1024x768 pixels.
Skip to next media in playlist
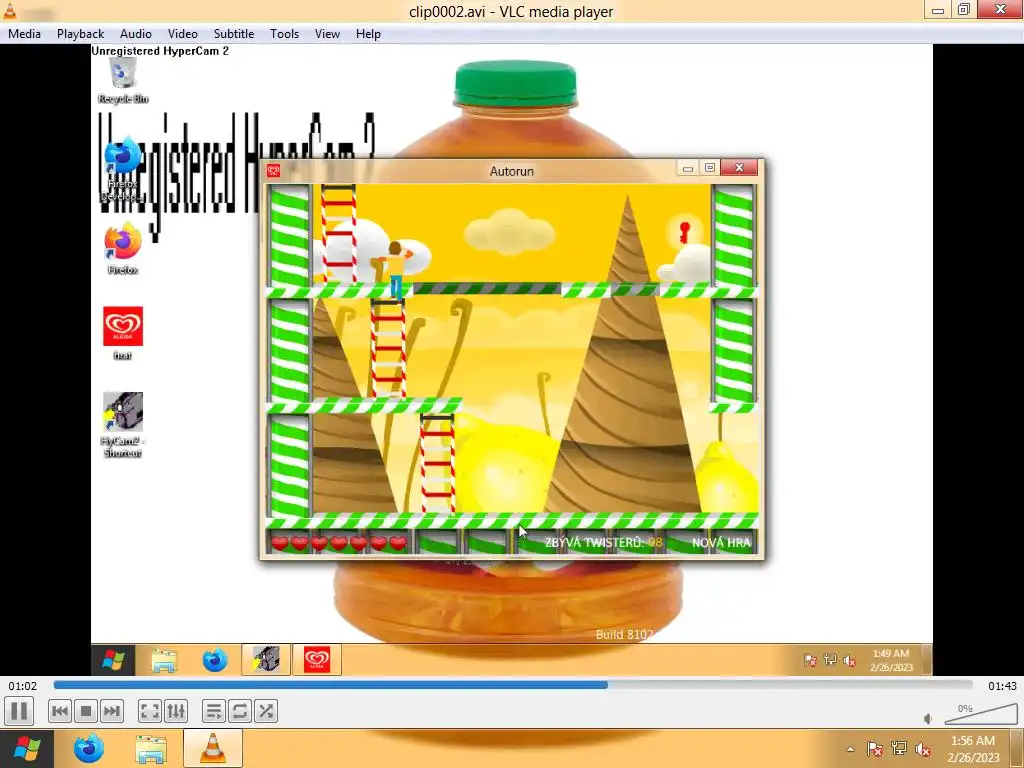112,711
